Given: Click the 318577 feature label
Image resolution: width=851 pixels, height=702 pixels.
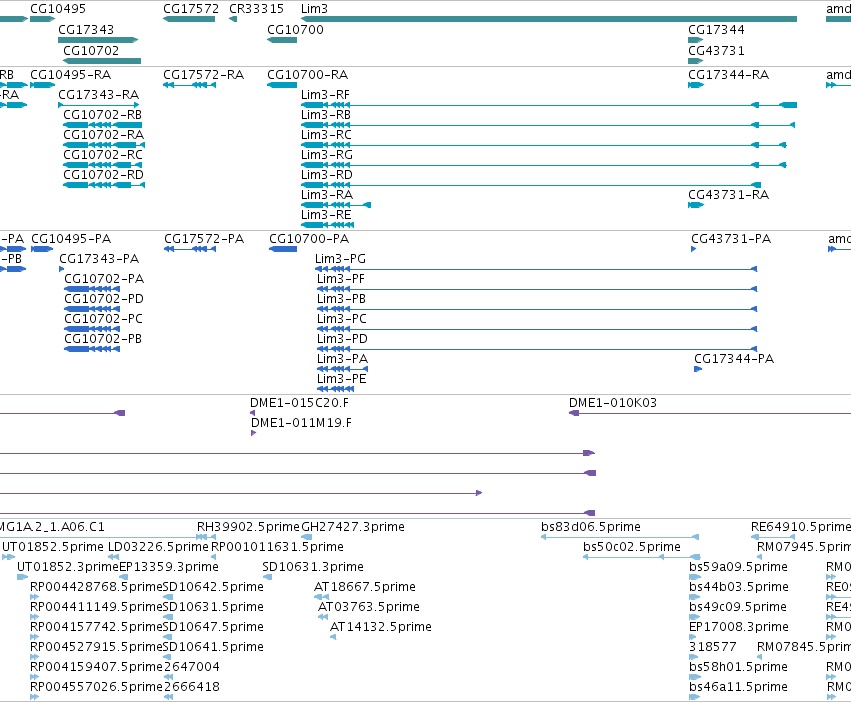Looking at the screenshot, I should pyautogui.click(x=713, y=647).
